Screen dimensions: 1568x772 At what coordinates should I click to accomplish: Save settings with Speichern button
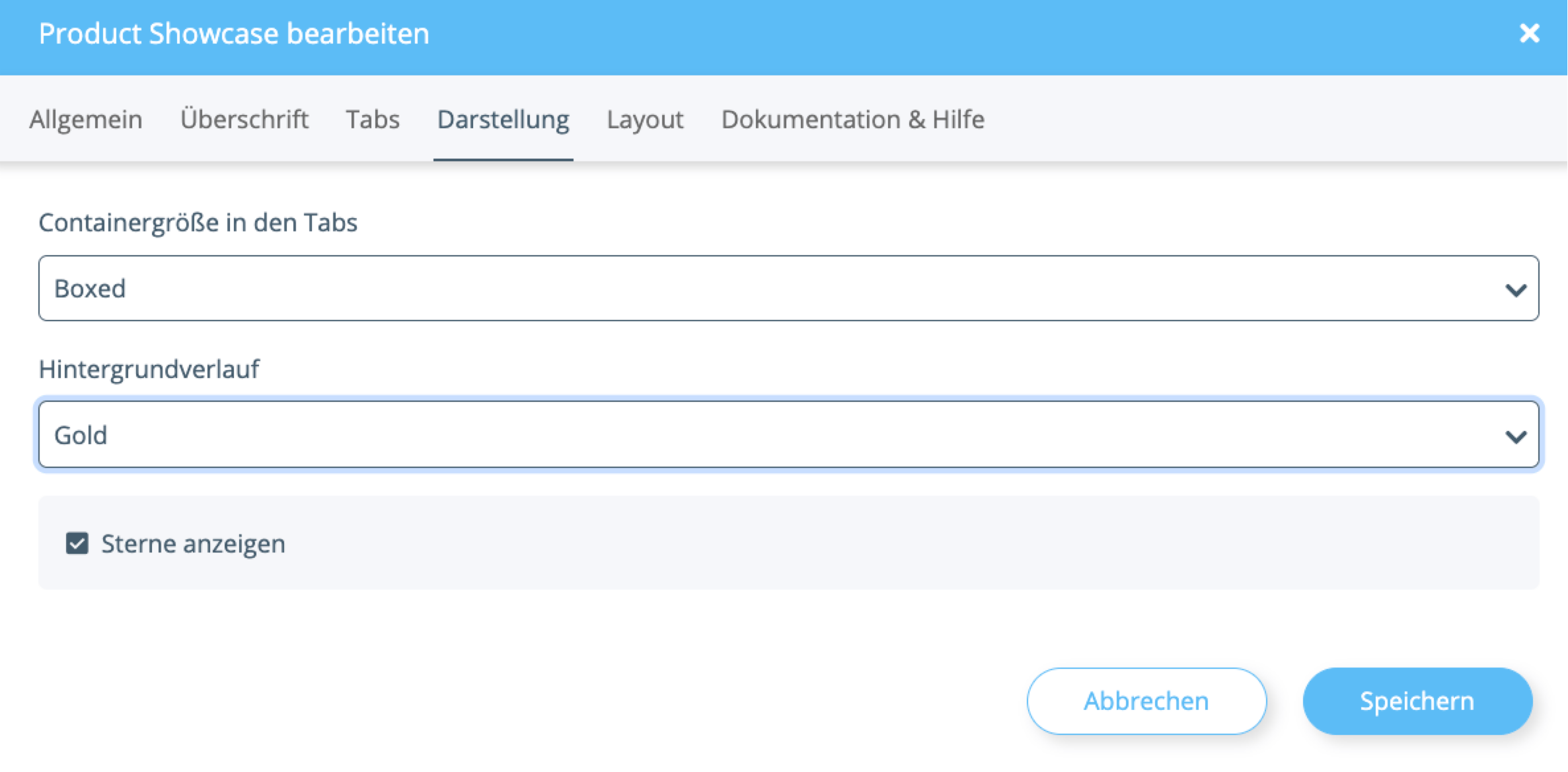[1417, 701]
